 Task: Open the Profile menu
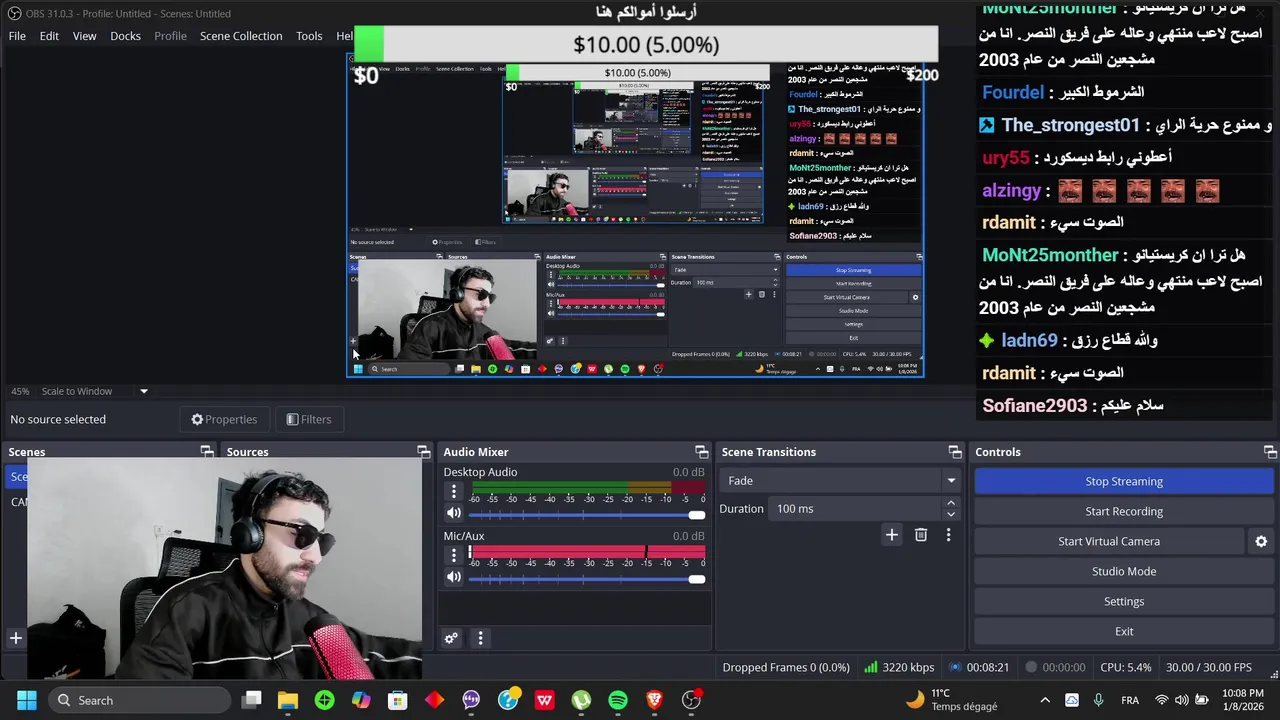170,36
